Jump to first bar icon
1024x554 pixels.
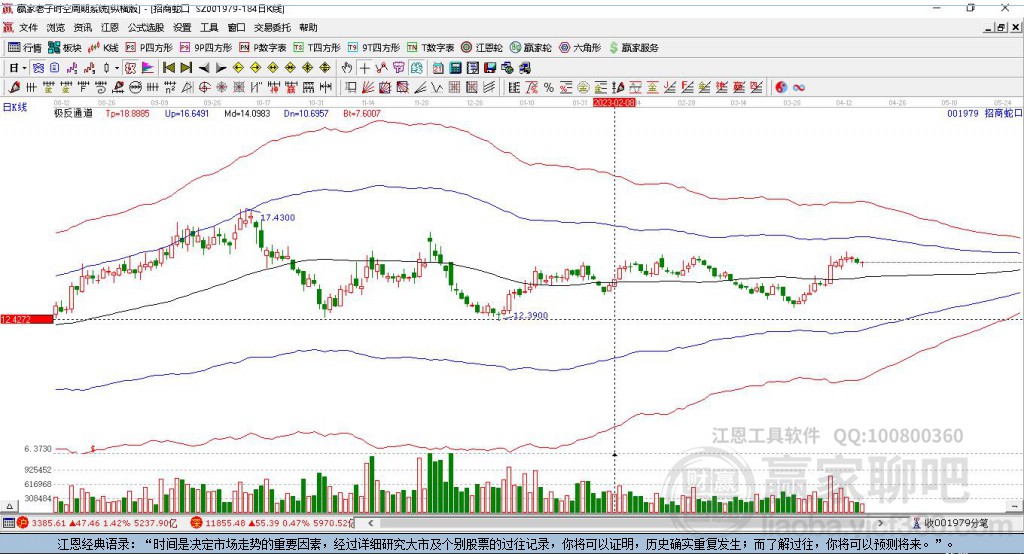(x=169, y=68)
